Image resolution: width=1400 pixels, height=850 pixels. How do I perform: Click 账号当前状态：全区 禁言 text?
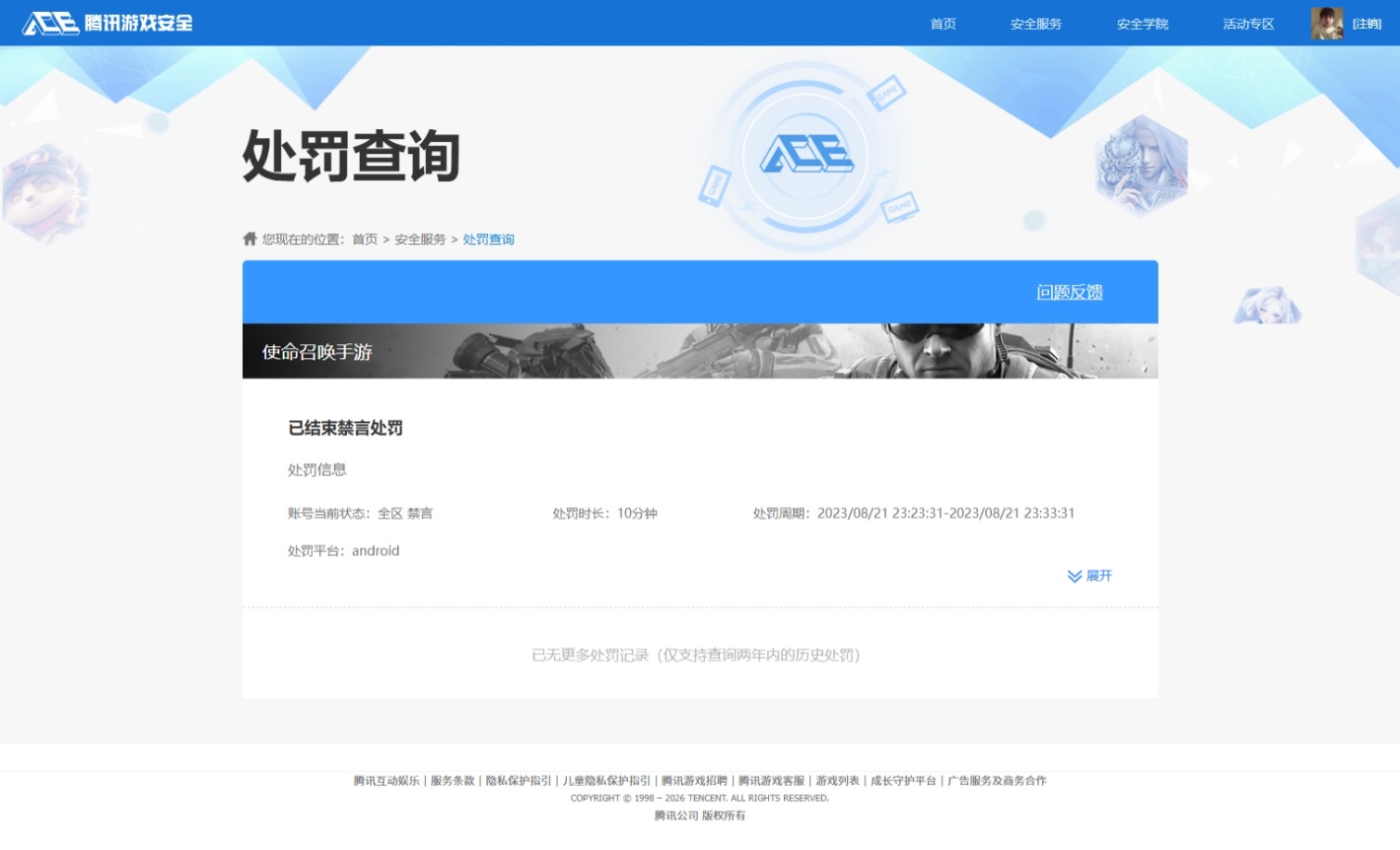point(360,514)
